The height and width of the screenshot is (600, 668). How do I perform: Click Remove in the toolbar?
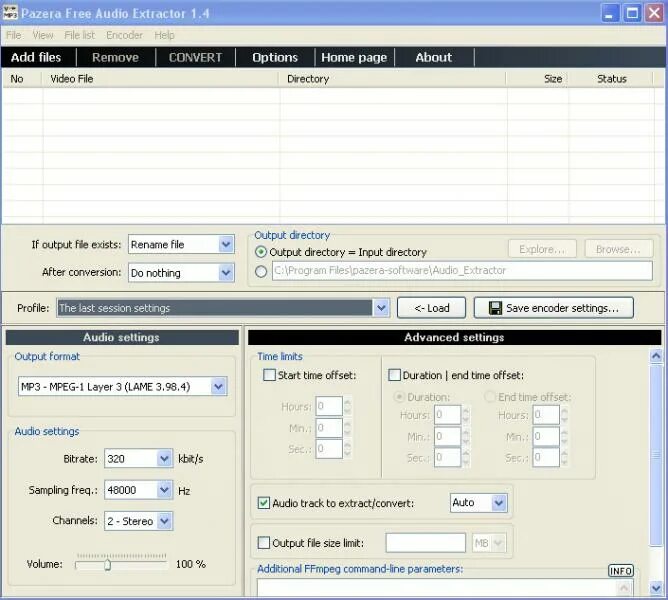(x=115, y=57)
